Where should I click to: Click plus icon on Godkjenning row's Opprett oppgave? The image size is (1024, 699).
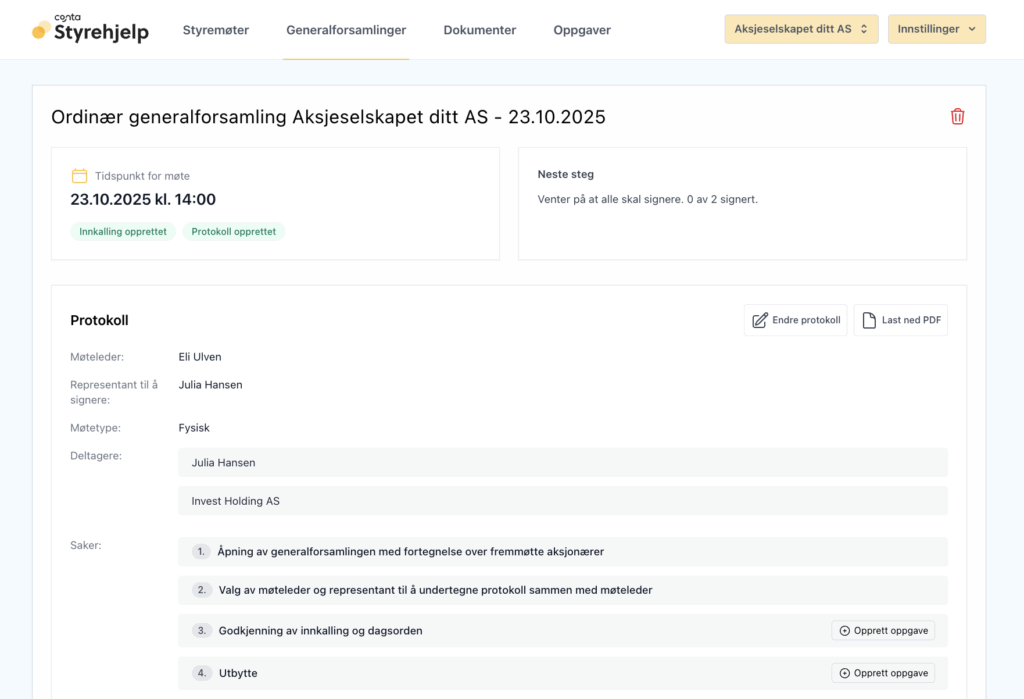[x=845, y=631]
